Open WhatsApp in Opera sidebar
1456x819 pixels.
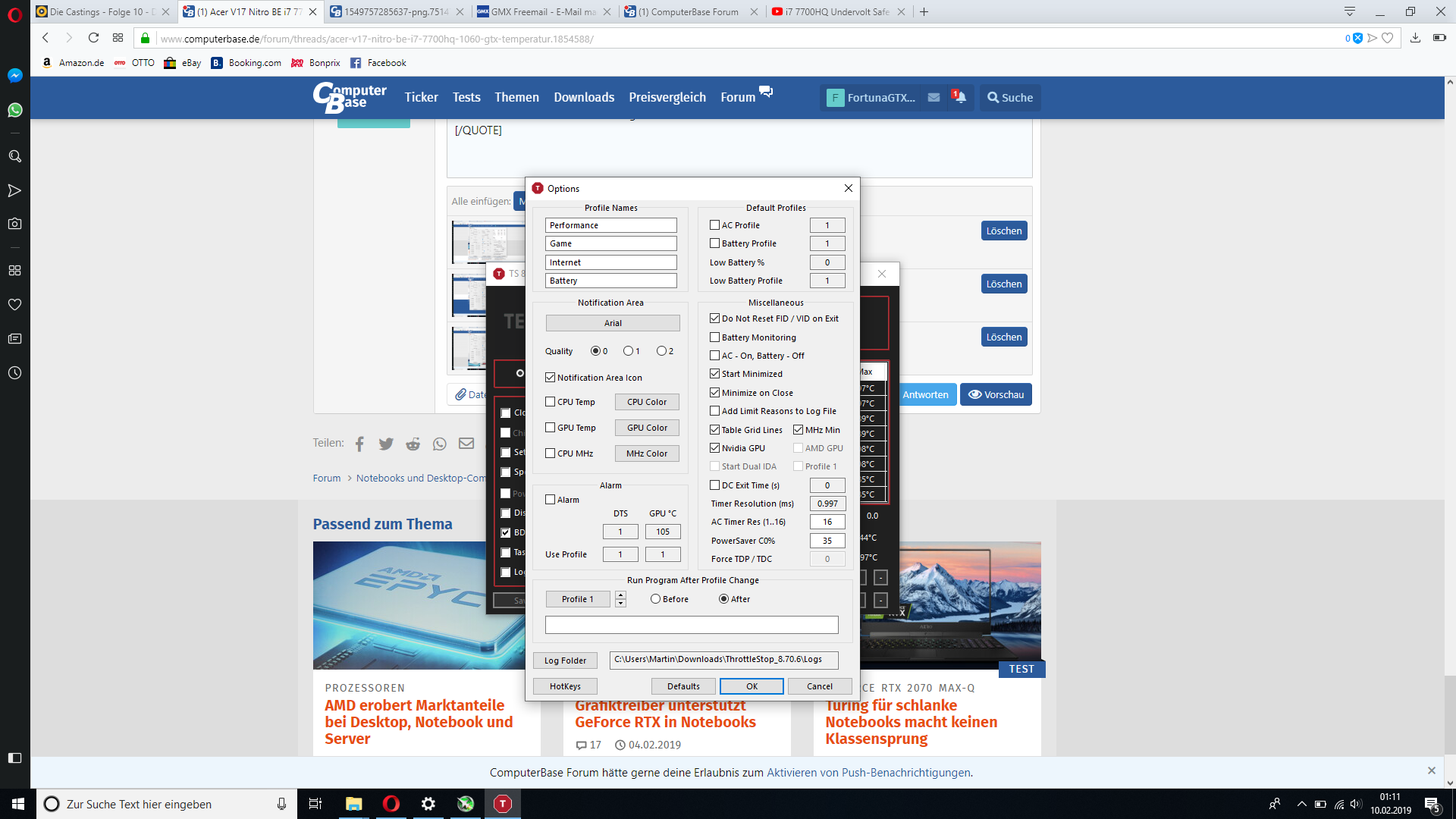[x=14, y=110]
